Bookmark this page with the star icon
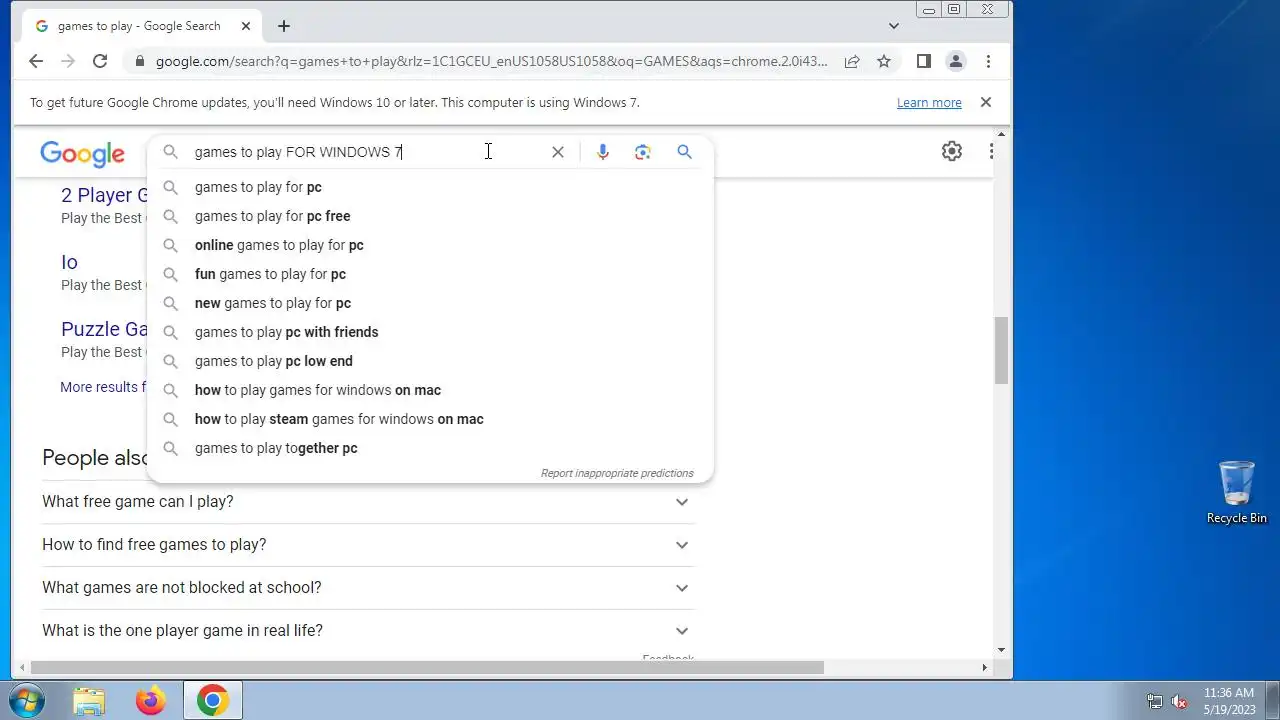1280x720 pixels. (884, 61)
